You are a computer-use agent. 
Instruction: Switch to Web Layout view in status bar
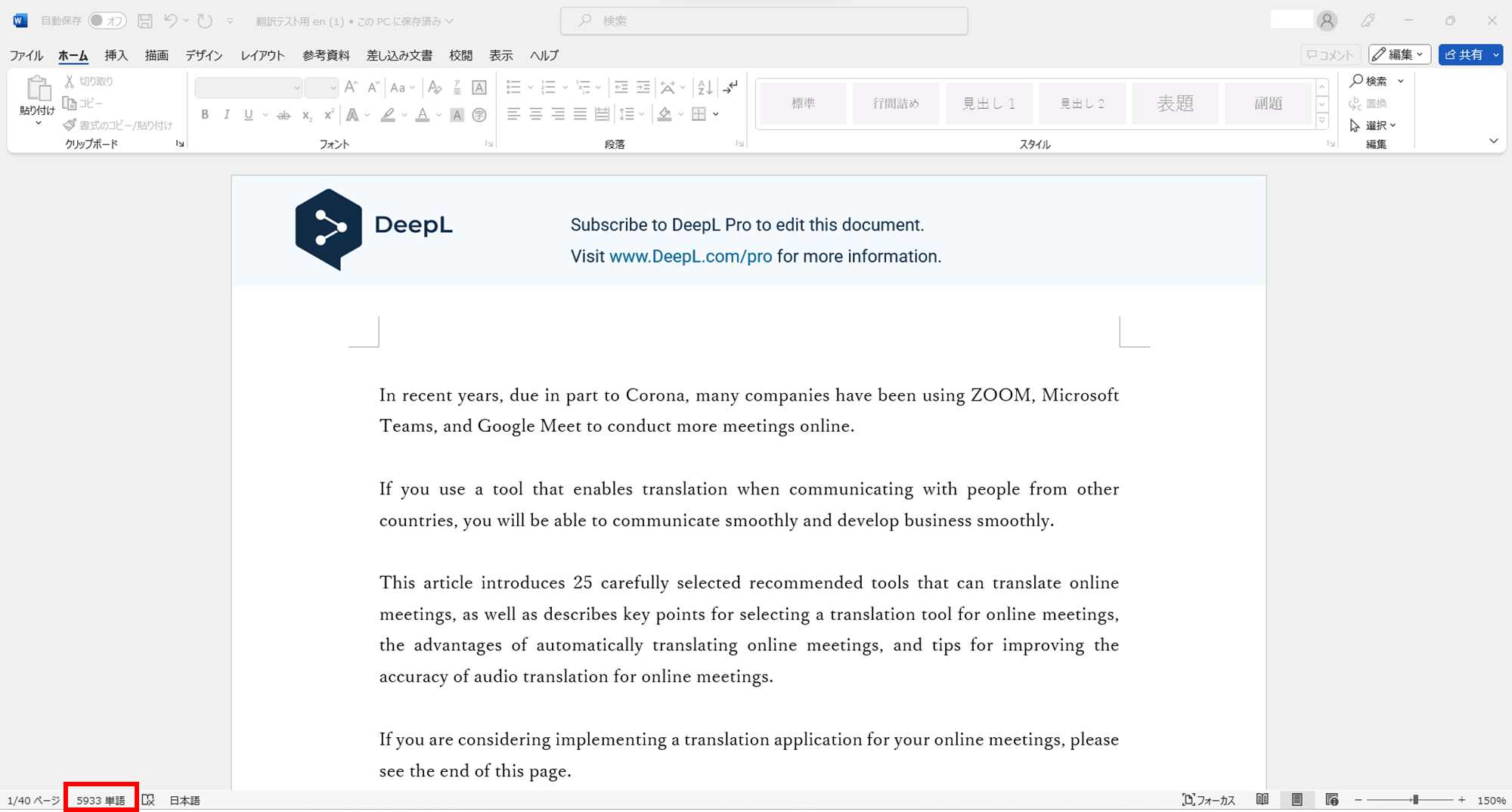(1332, 800)
